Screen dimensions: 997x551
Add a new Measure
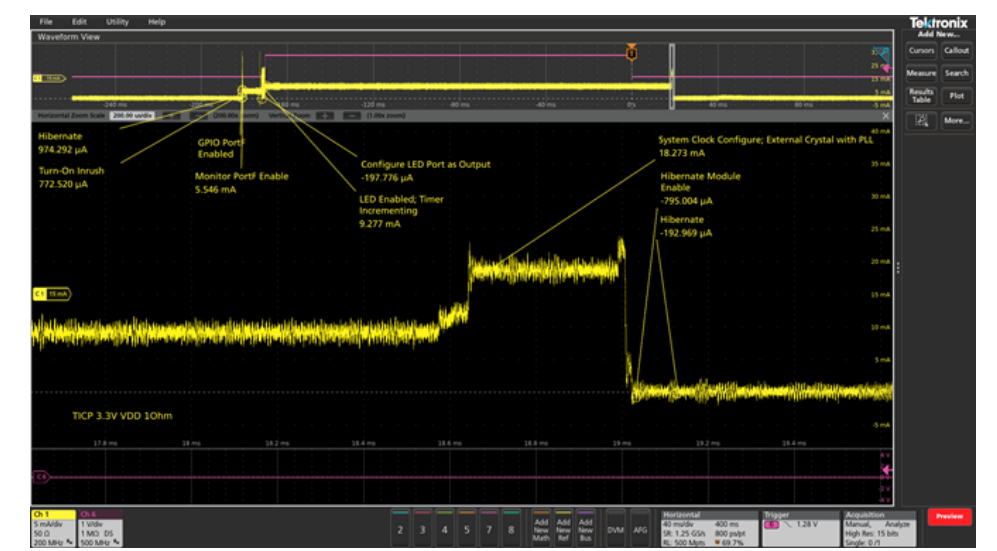(x=921, y=73)
